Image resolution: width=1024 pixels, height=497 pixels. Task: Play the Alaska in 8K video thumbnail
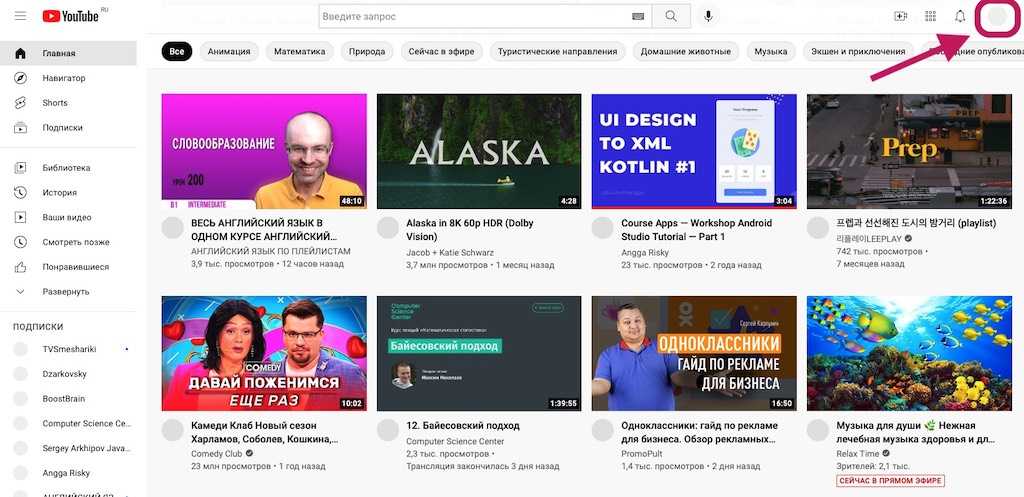478,151
